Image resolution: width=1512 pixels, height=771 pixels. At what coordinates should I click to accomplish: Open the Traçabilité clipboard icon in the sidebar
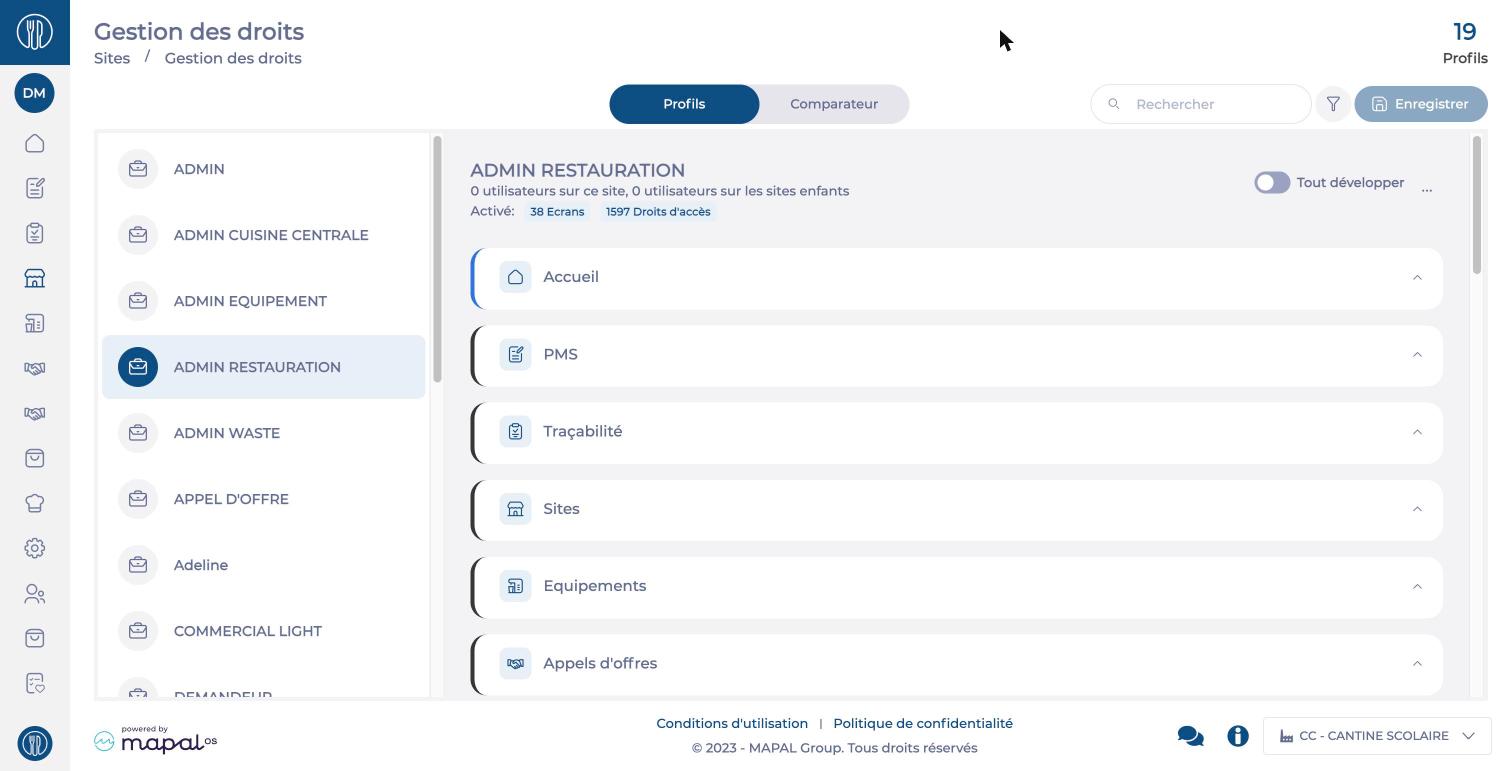click(x=34, y=233)
